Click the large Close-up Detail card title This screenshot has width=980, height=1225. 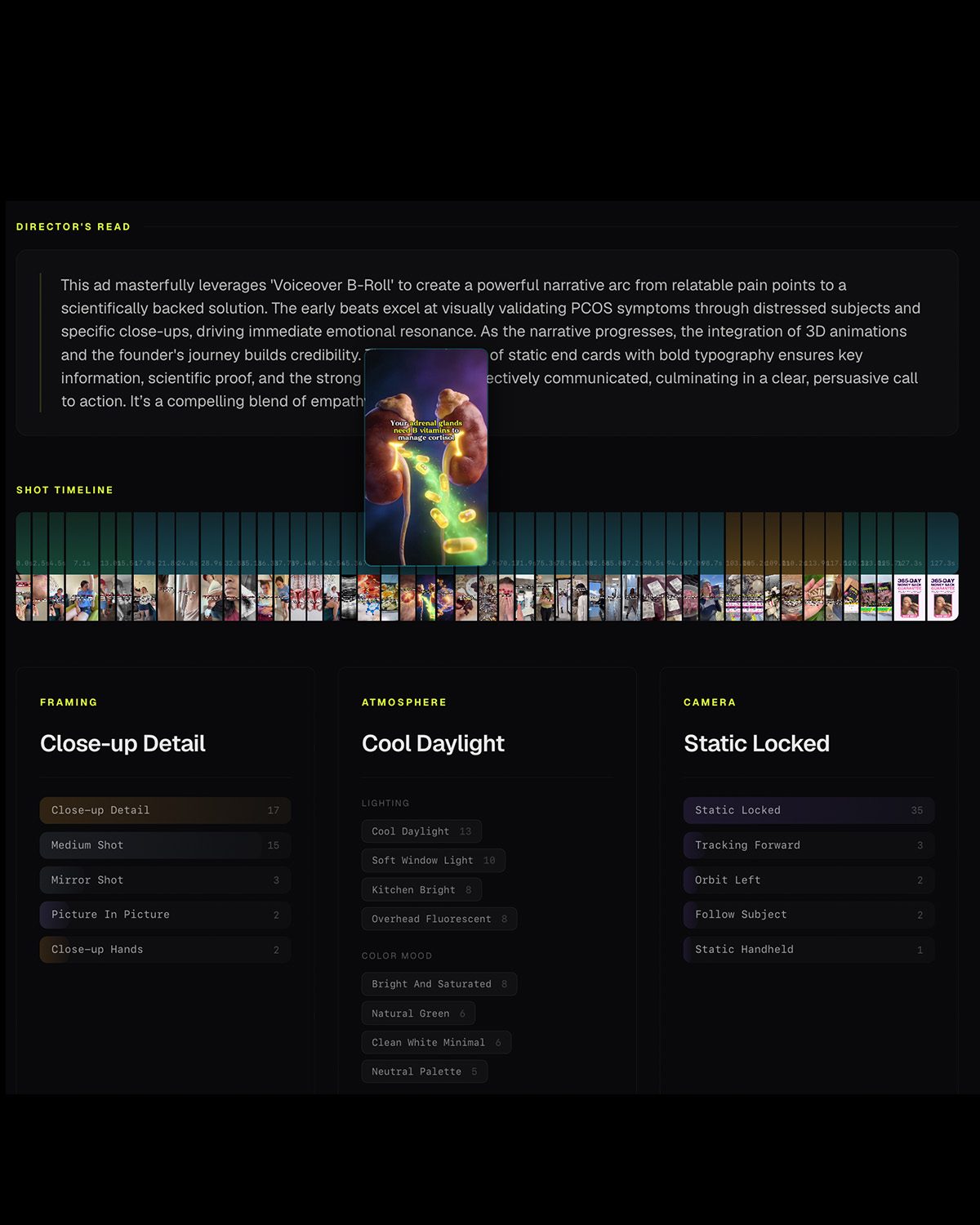tap(122, 743)
